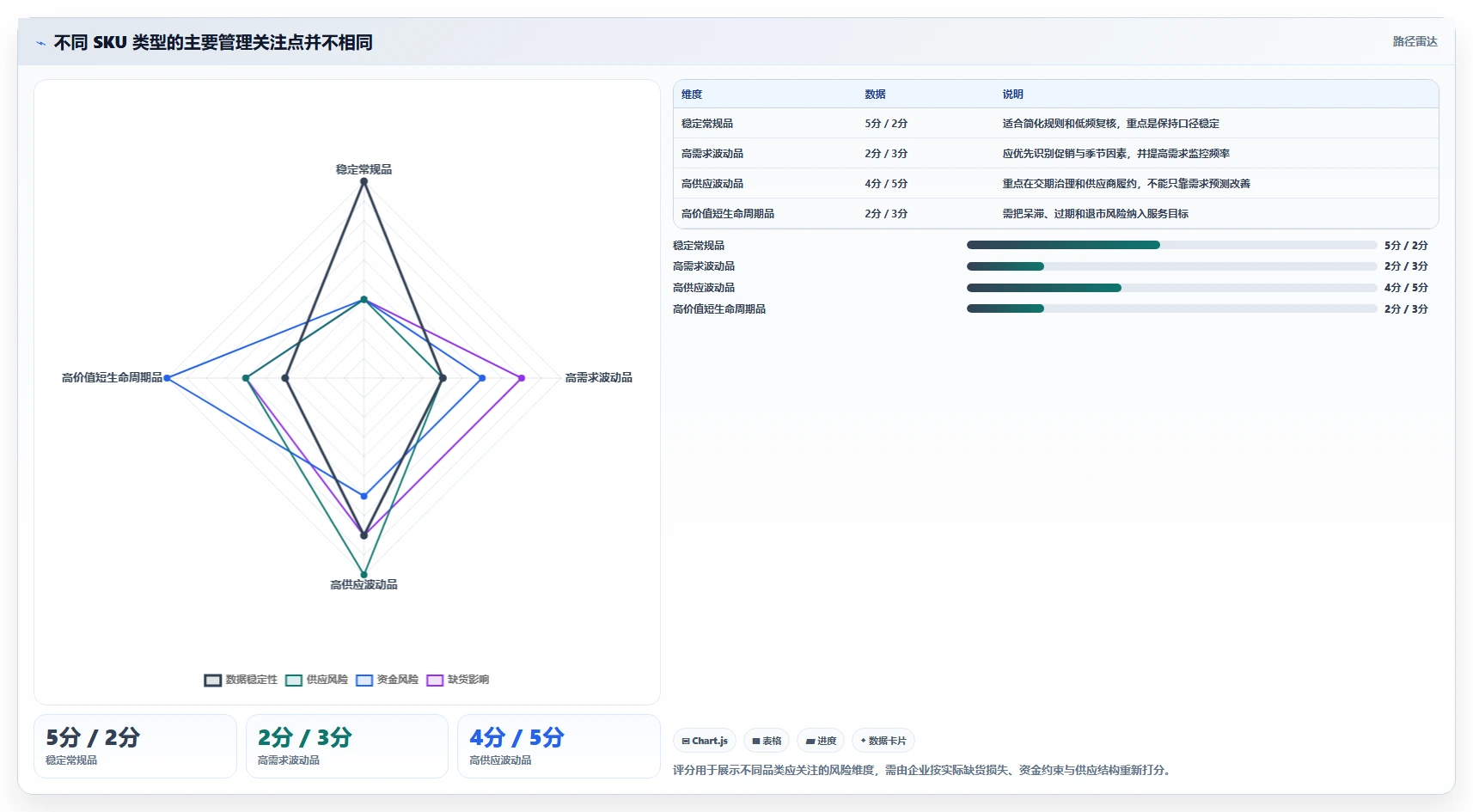The width and height of the screenshot is (1473, 812).
Task: Click radar axis label 高需求波动品
Action: (598, 377)
